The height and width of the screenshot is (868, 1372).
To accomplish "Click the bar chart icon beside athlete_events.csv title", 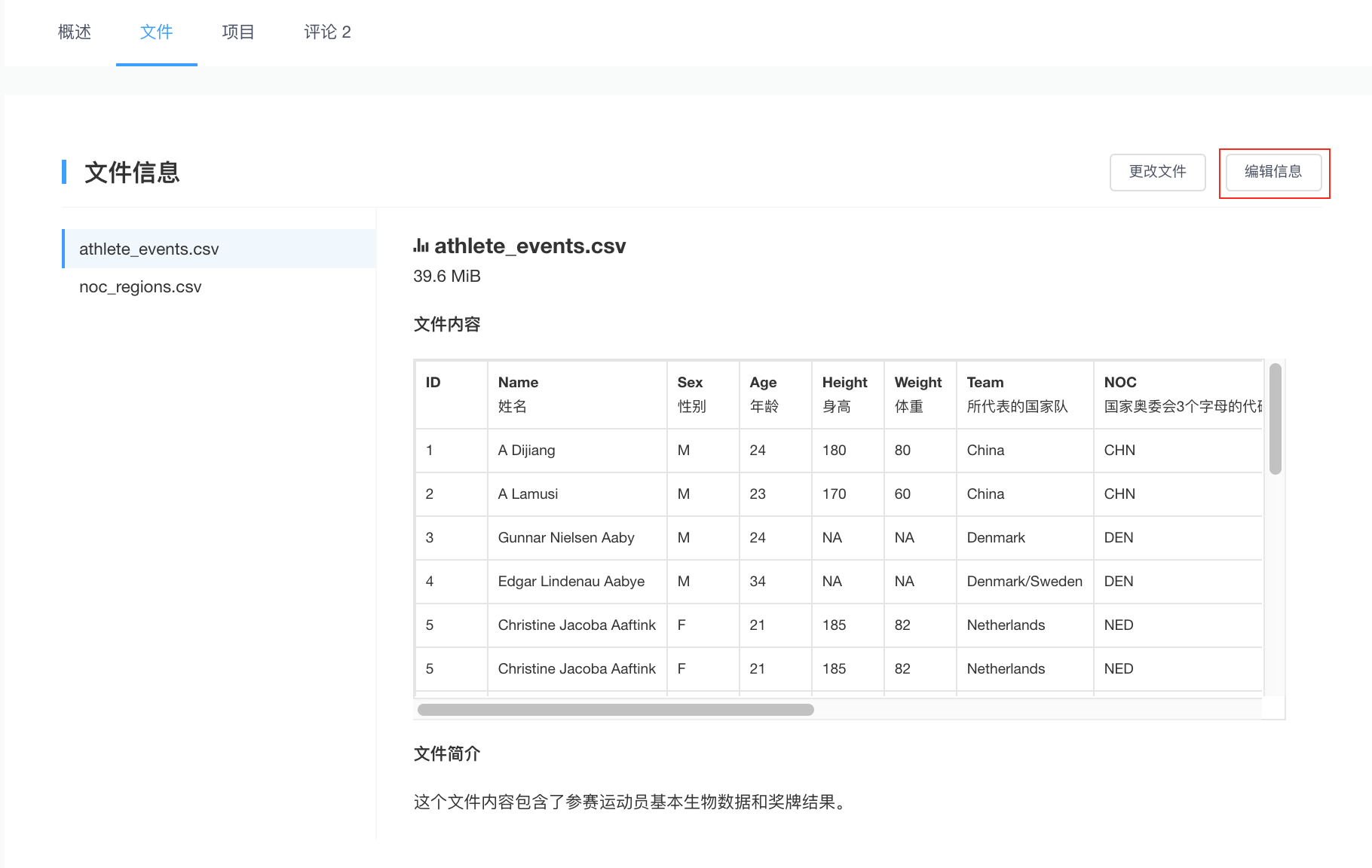I will coord(421,246).
